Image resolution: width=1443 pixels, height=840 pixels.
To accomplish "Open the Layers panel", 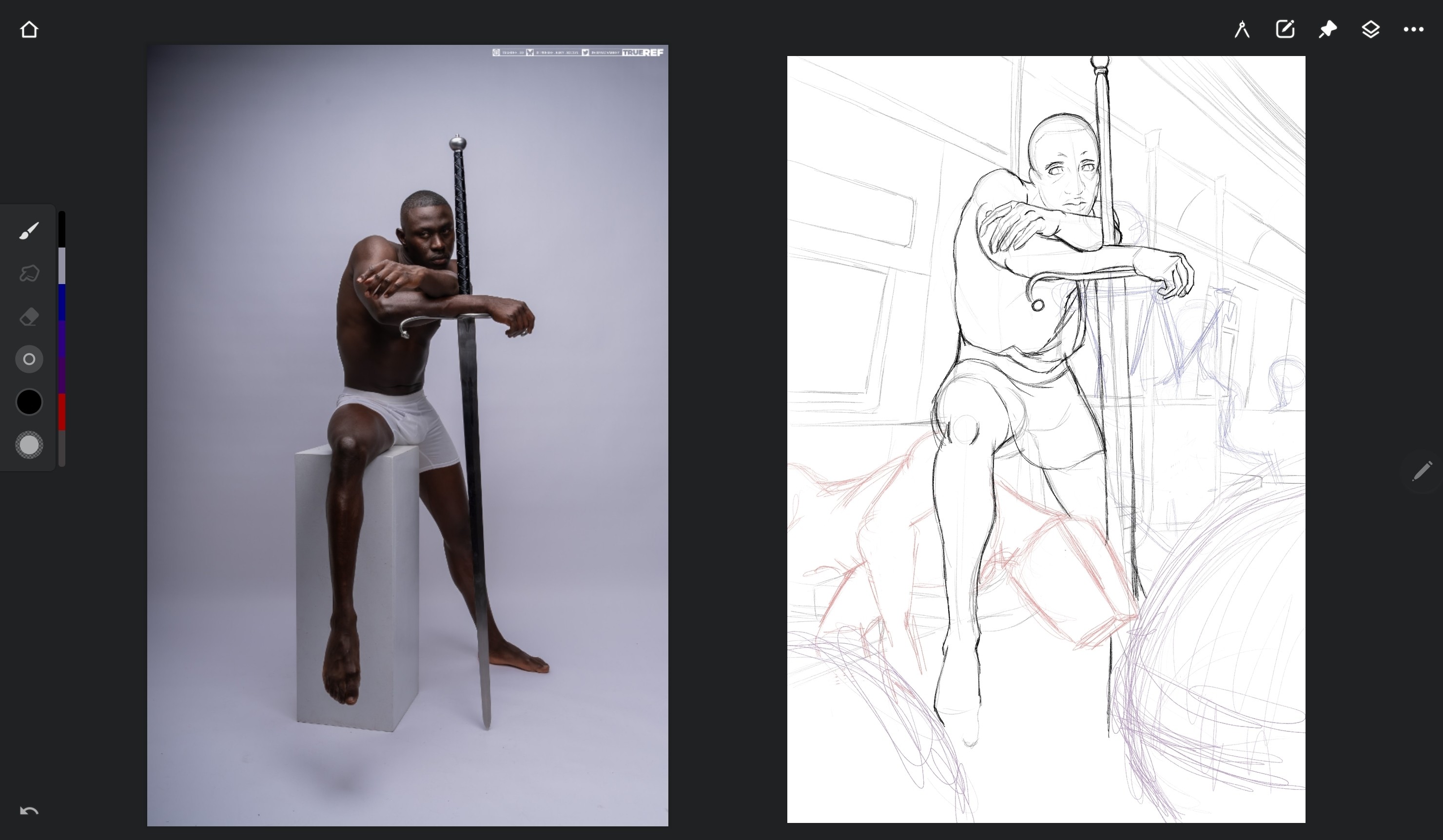I will 1370,29.
